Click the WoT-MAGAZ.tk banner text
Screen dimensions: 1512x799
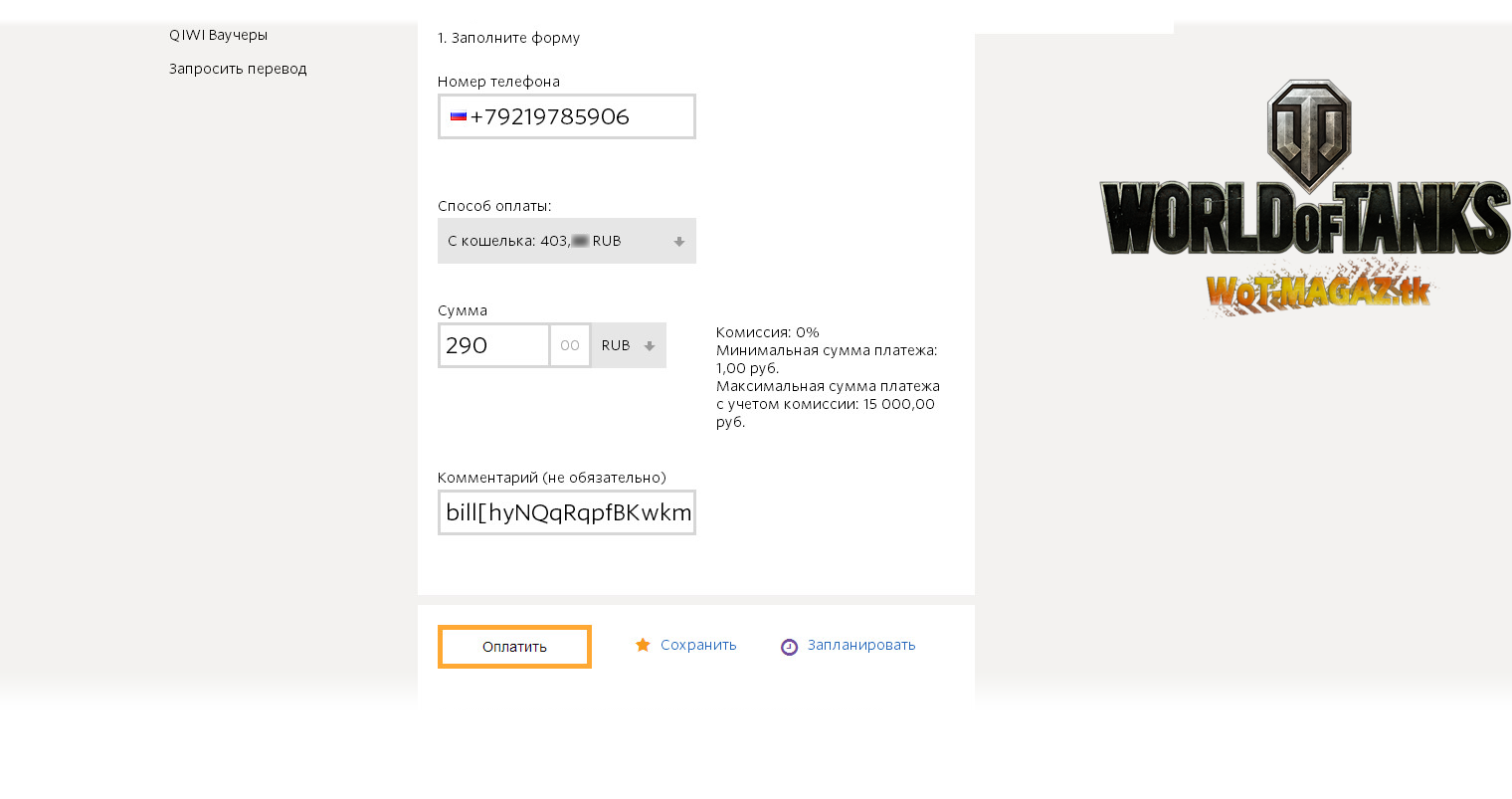point(1319,290)
